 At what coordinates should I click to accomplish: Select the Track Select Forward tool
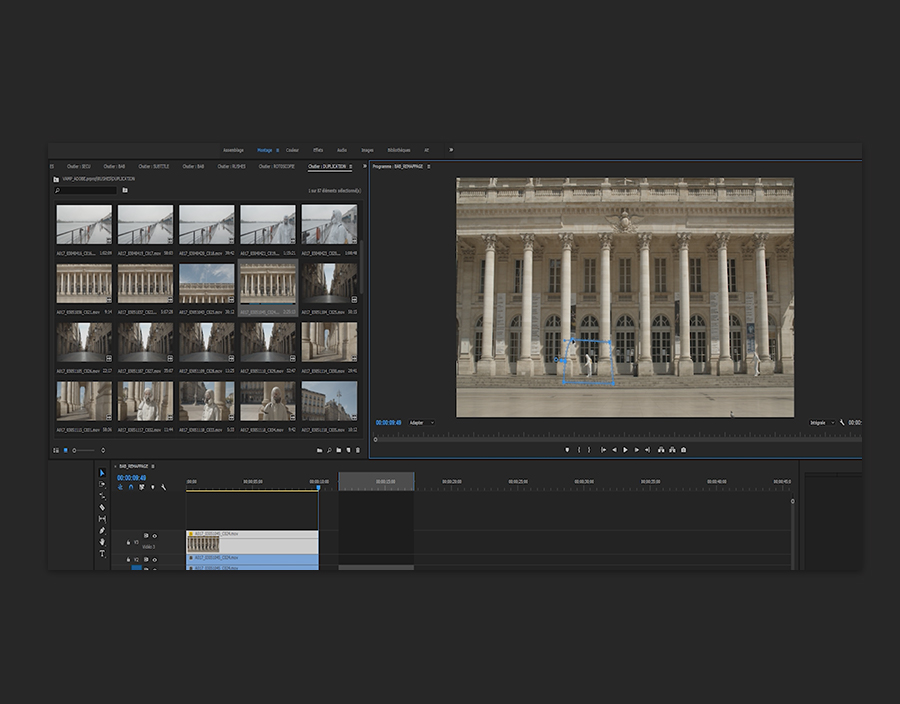click(102, 484)
